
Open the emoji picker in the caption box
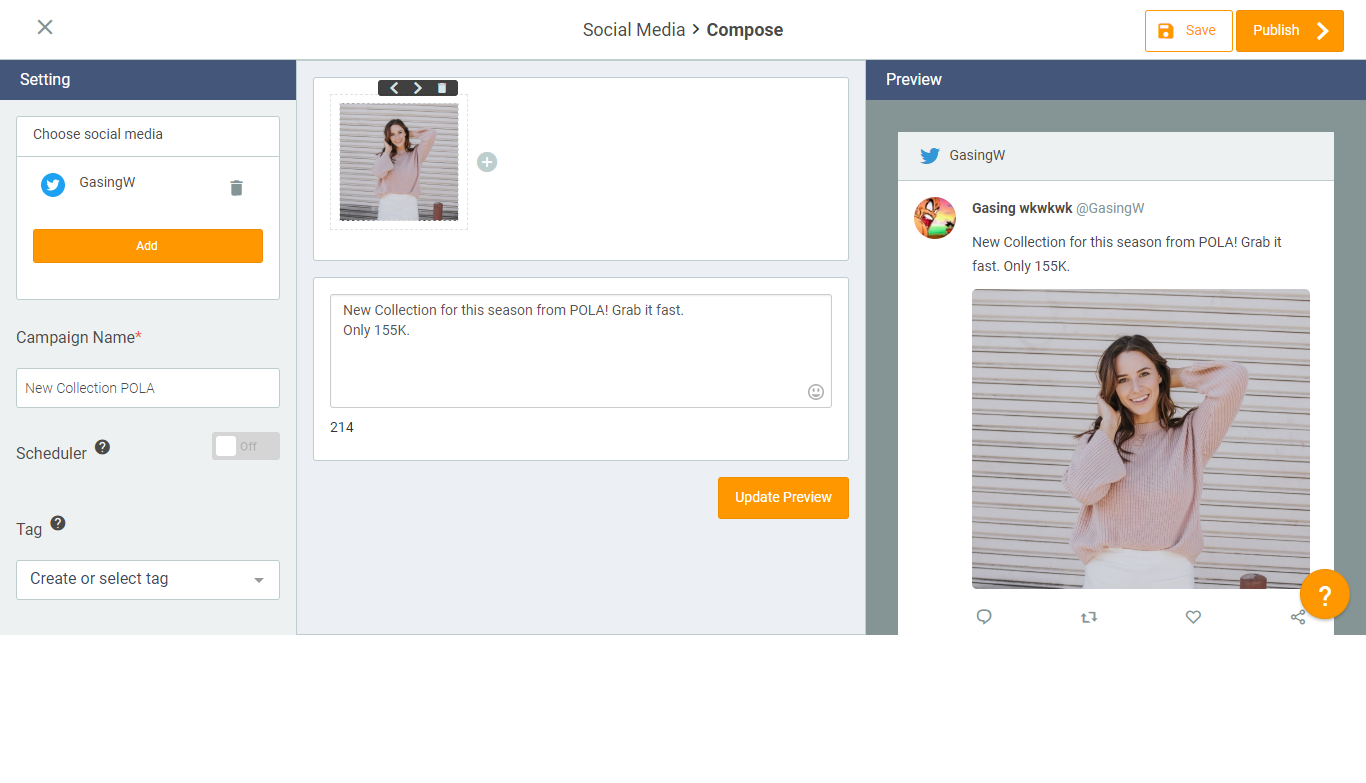point(815,392)
